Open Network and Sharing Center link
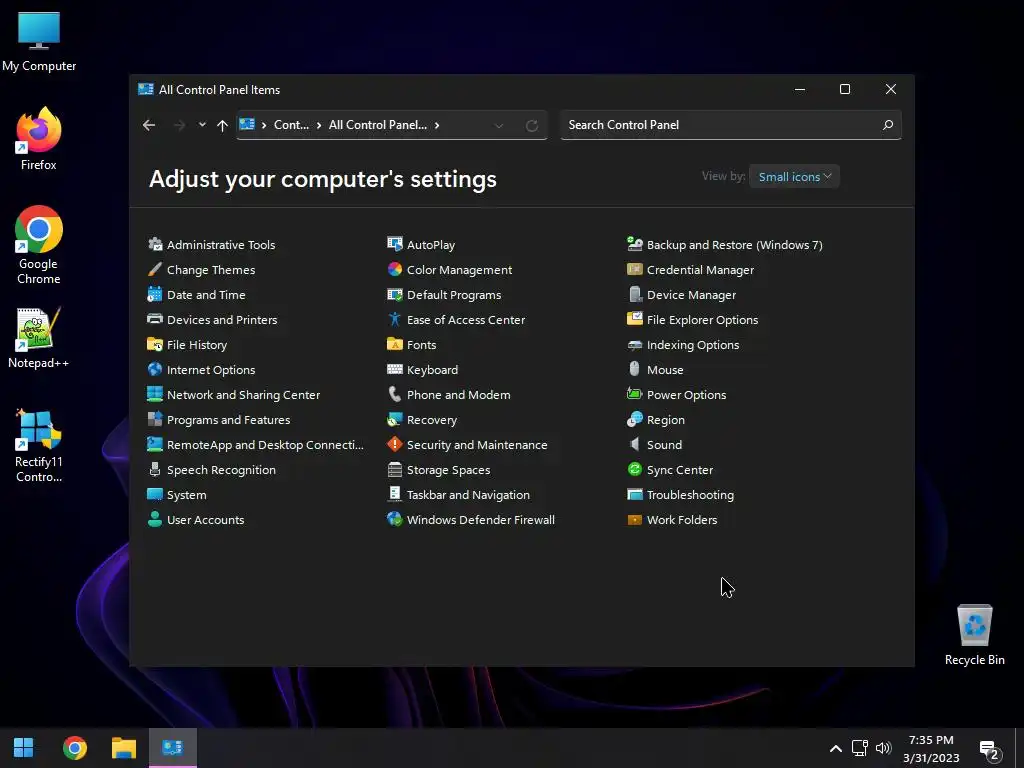Viewport: 1024px width, 768px height. click(243, 394)
